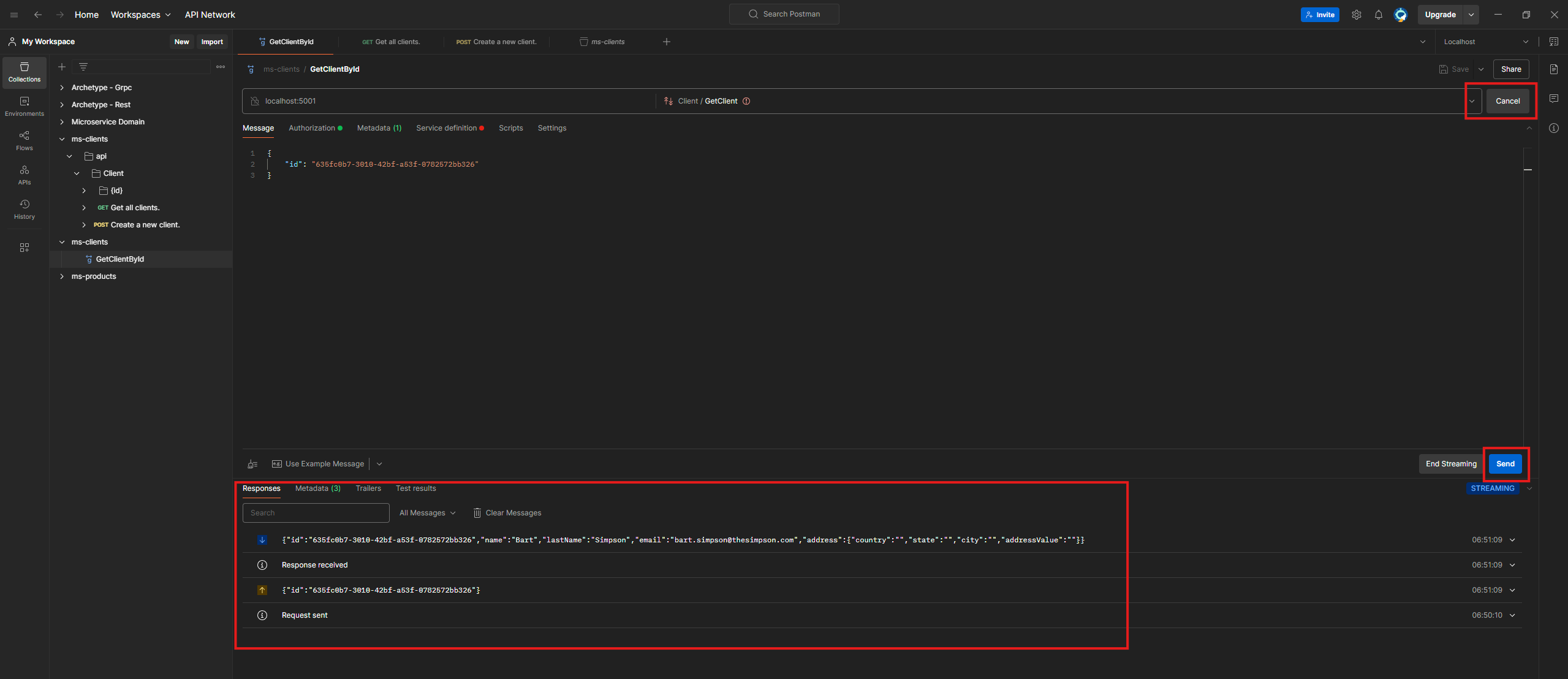
Task: Open the Test results tab
Action: 416,488
